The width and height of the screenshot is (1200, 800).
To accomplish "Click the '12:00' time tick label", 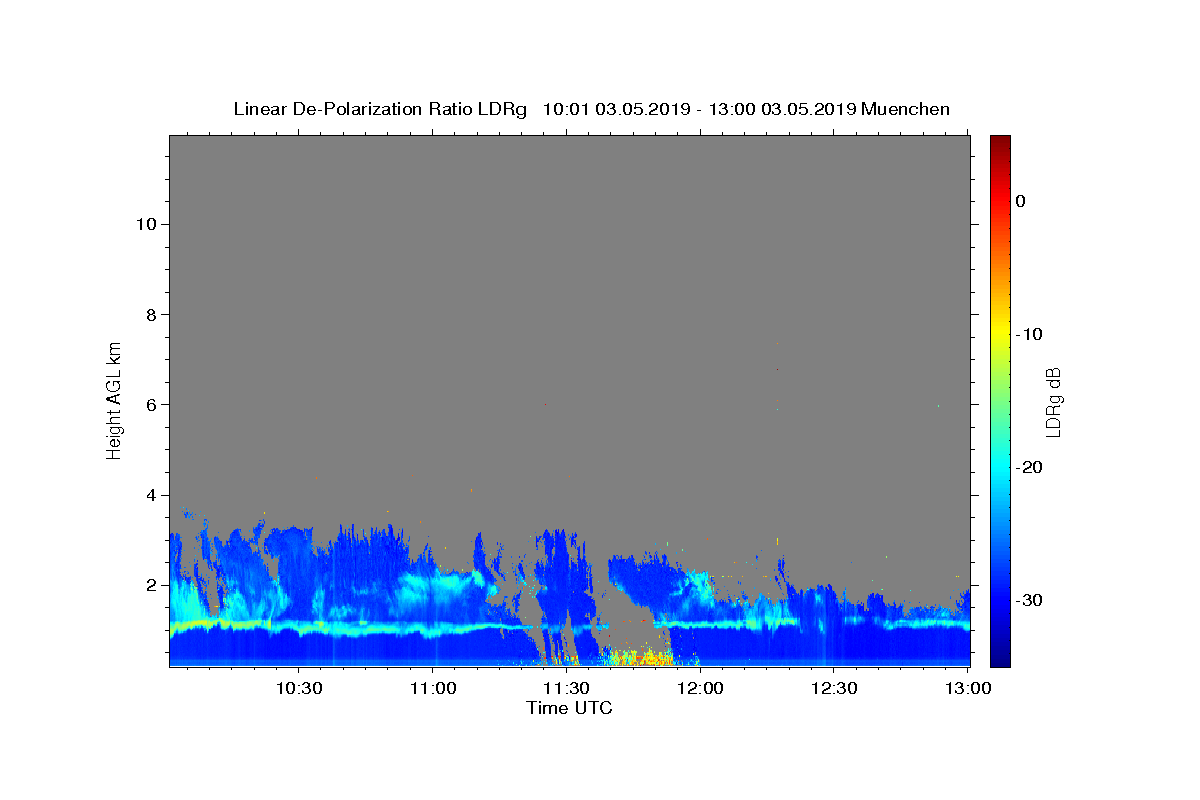I will [700, 689].
